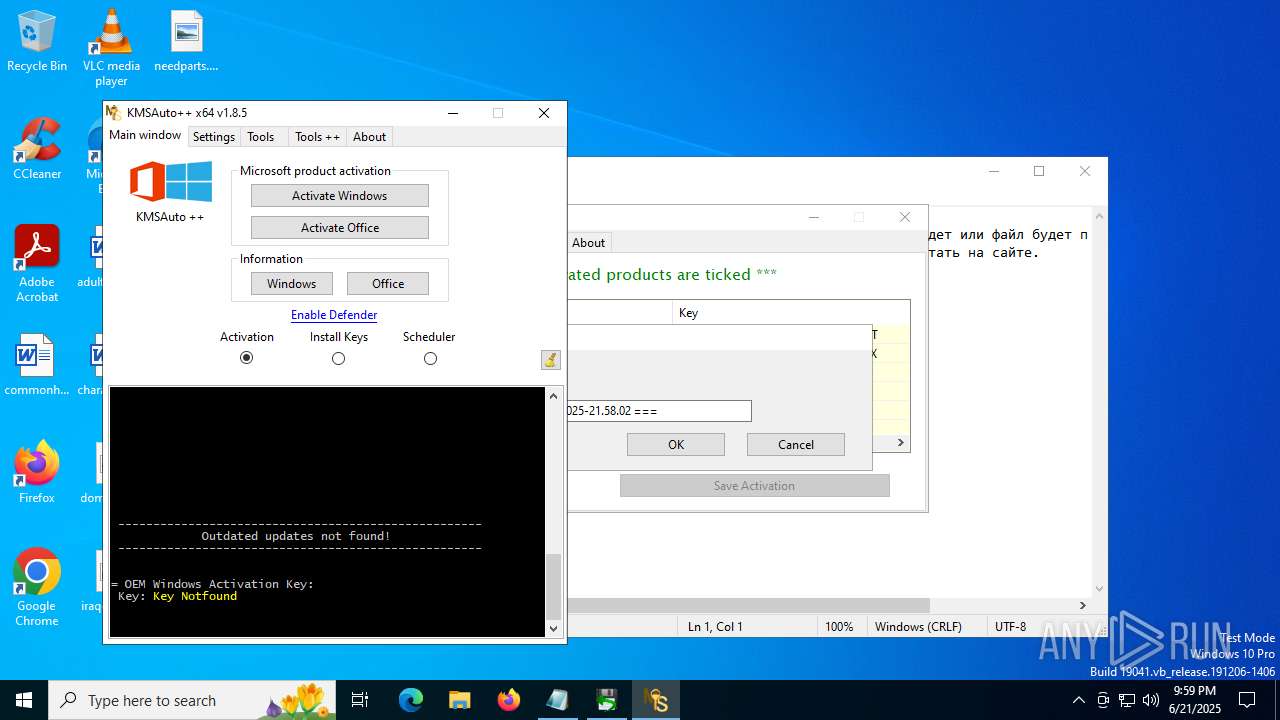Switch to the Main window tab
This screenshot has width=1280, height=720.
(145, 135)
